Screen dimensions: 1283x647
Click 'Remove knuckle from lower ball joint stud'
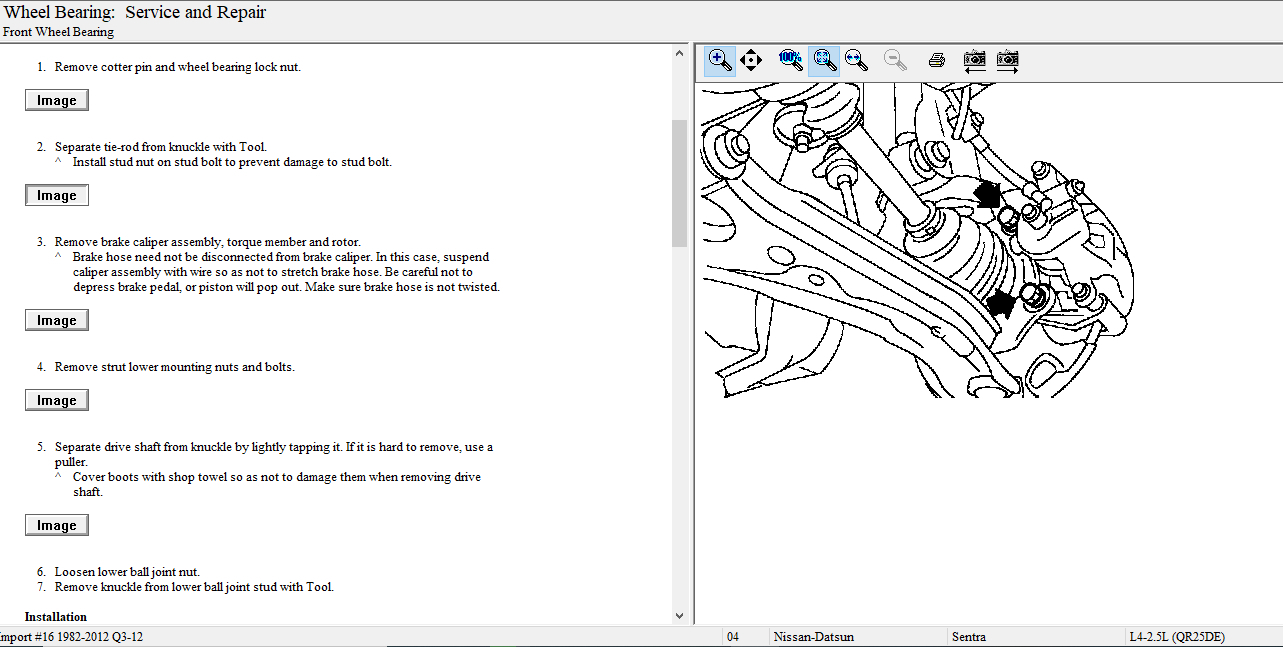click(x=194, y=587)
